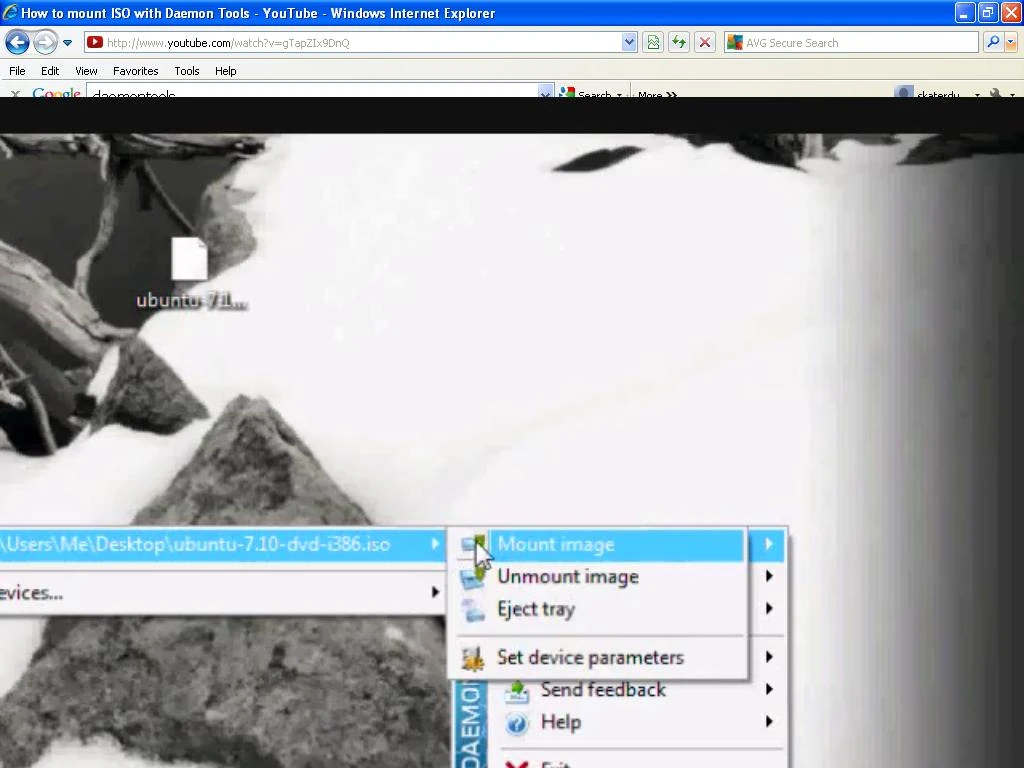This screenshot has width=1024, height=768.
Task: Expand the arrow beside Daemon Tools Help
Action: [x=769, y=722]
